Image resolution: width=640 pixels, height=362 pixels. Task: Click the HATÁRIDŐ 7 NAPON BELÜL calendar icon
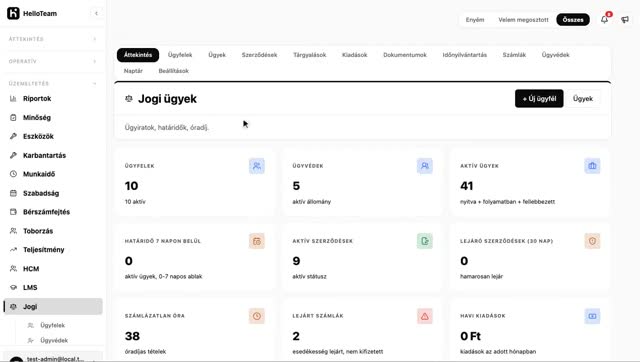tap(257, 241)
